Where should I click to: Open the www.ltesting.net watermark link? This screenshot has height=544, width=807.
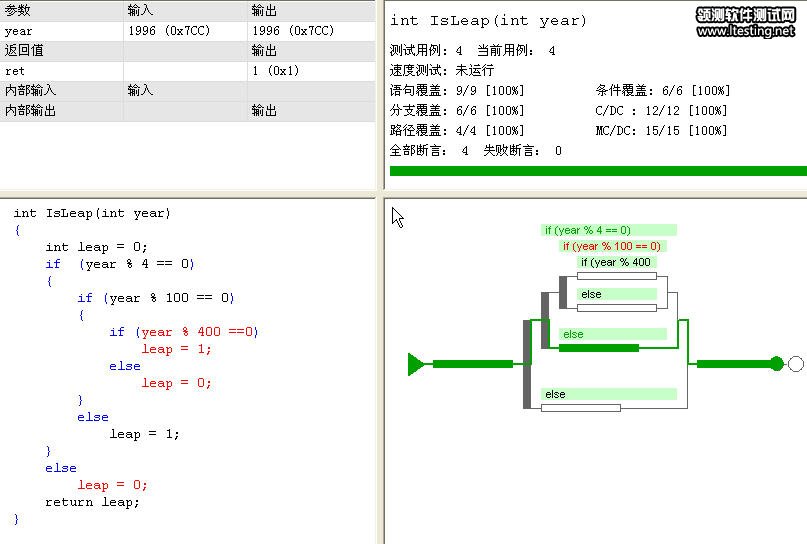pos(745,31)
